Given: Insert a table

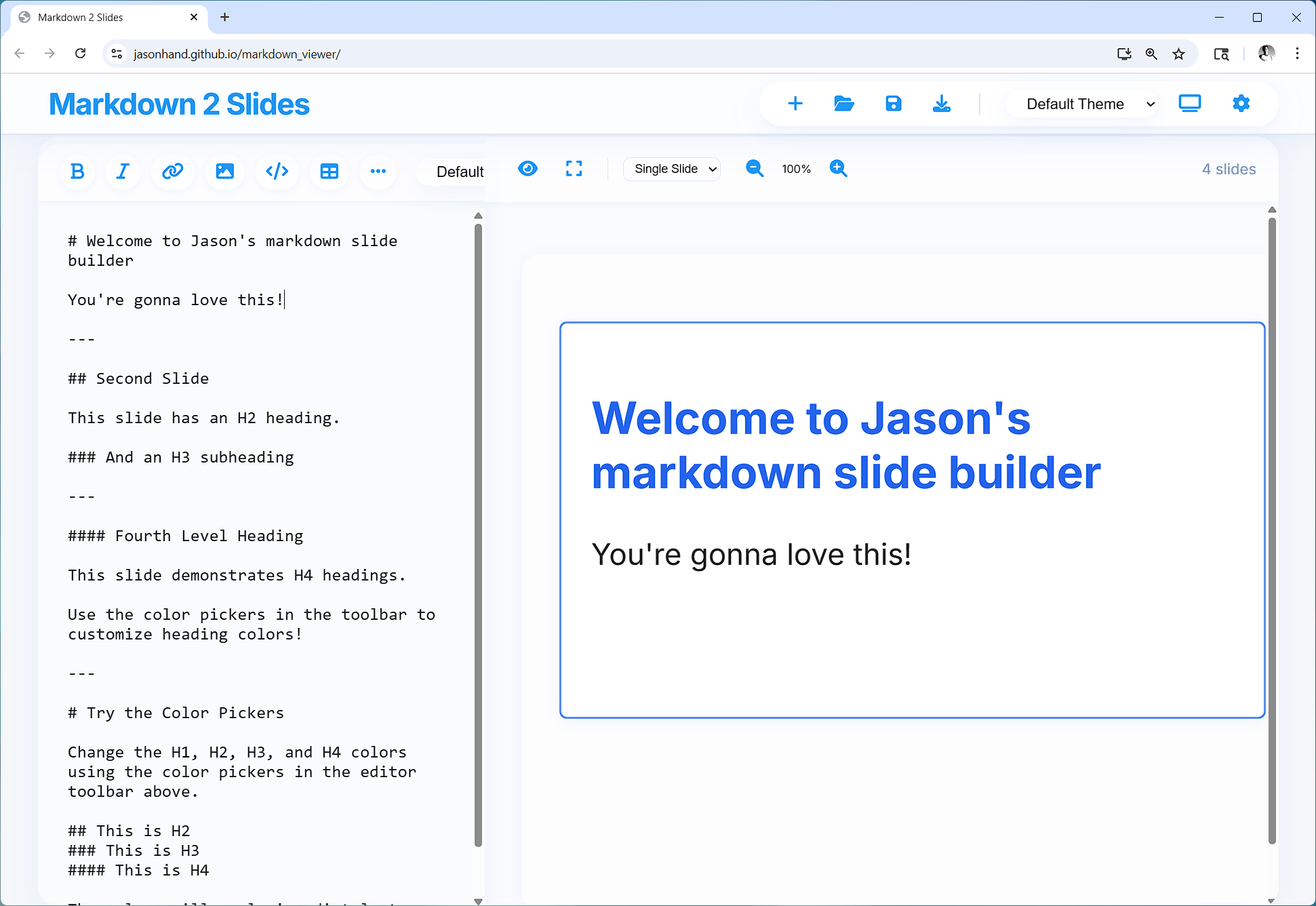Looking at the screenshot, I should (x=330, y=172).
